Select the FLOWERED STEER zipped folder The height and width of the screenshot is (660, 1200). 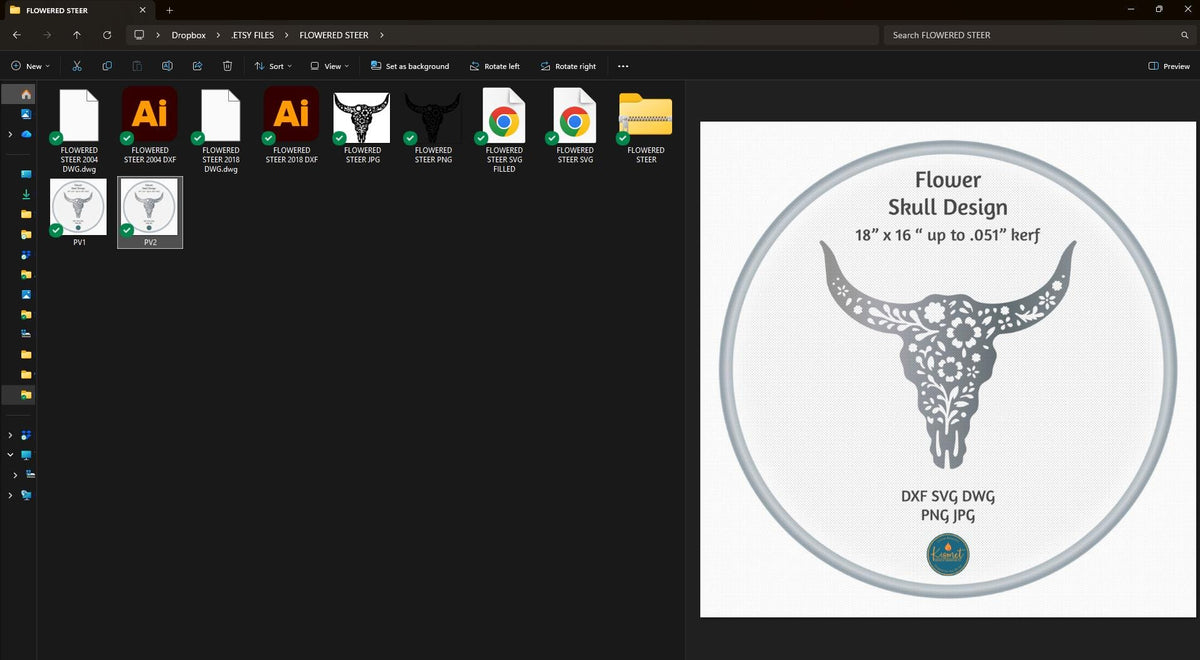(646, 127)
